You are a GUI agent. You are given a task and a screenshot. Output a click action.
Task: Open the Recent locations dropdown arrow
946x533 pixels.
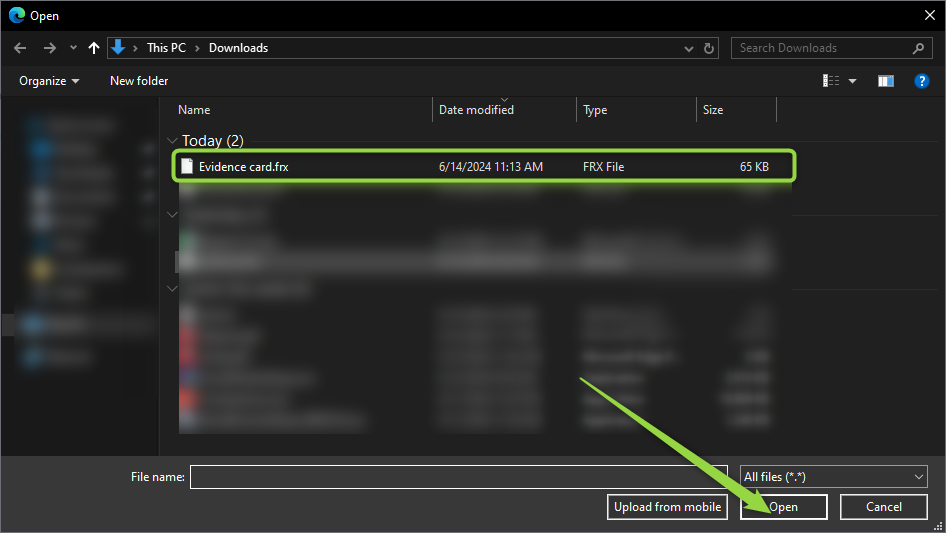tap(73, 48)
